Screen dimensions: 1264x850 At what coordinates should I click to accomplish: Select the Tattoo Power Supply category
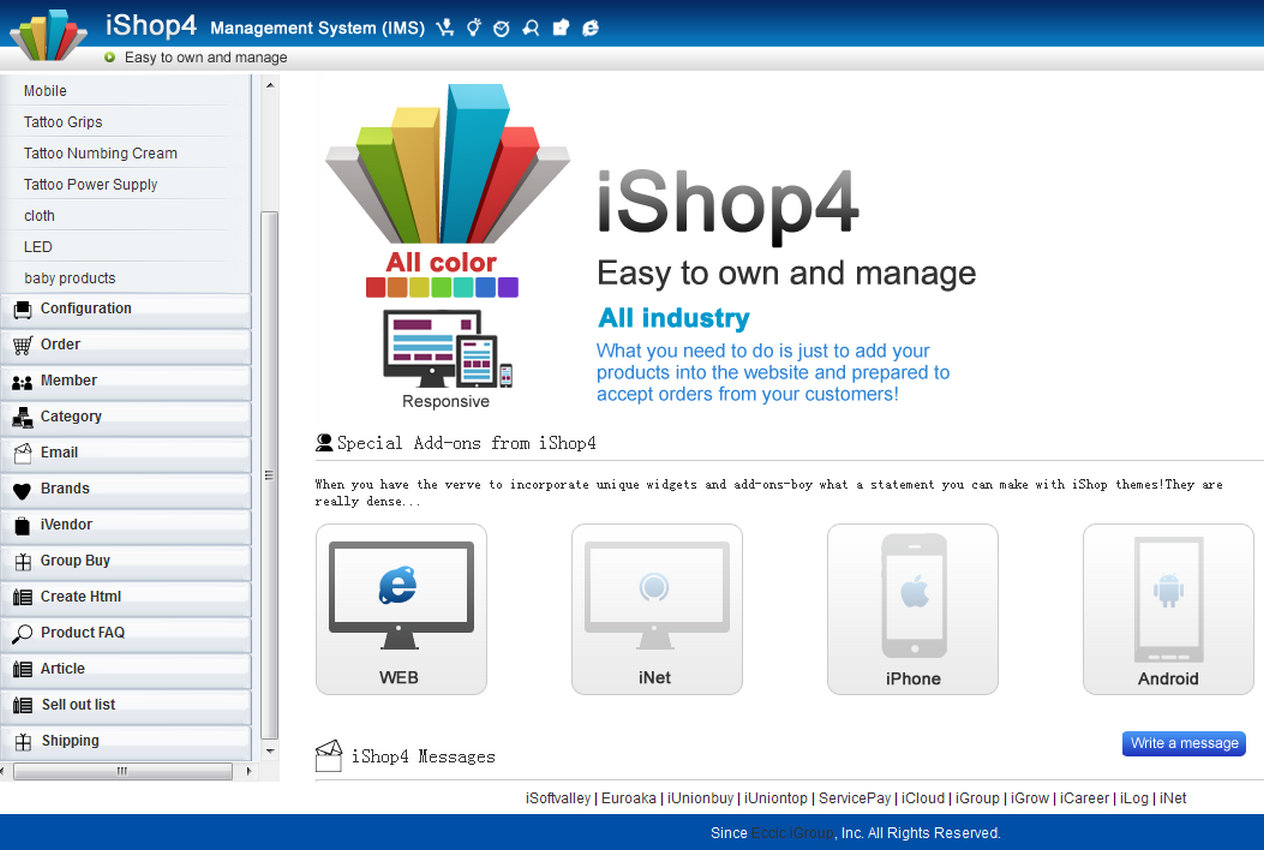click(90, 184)
